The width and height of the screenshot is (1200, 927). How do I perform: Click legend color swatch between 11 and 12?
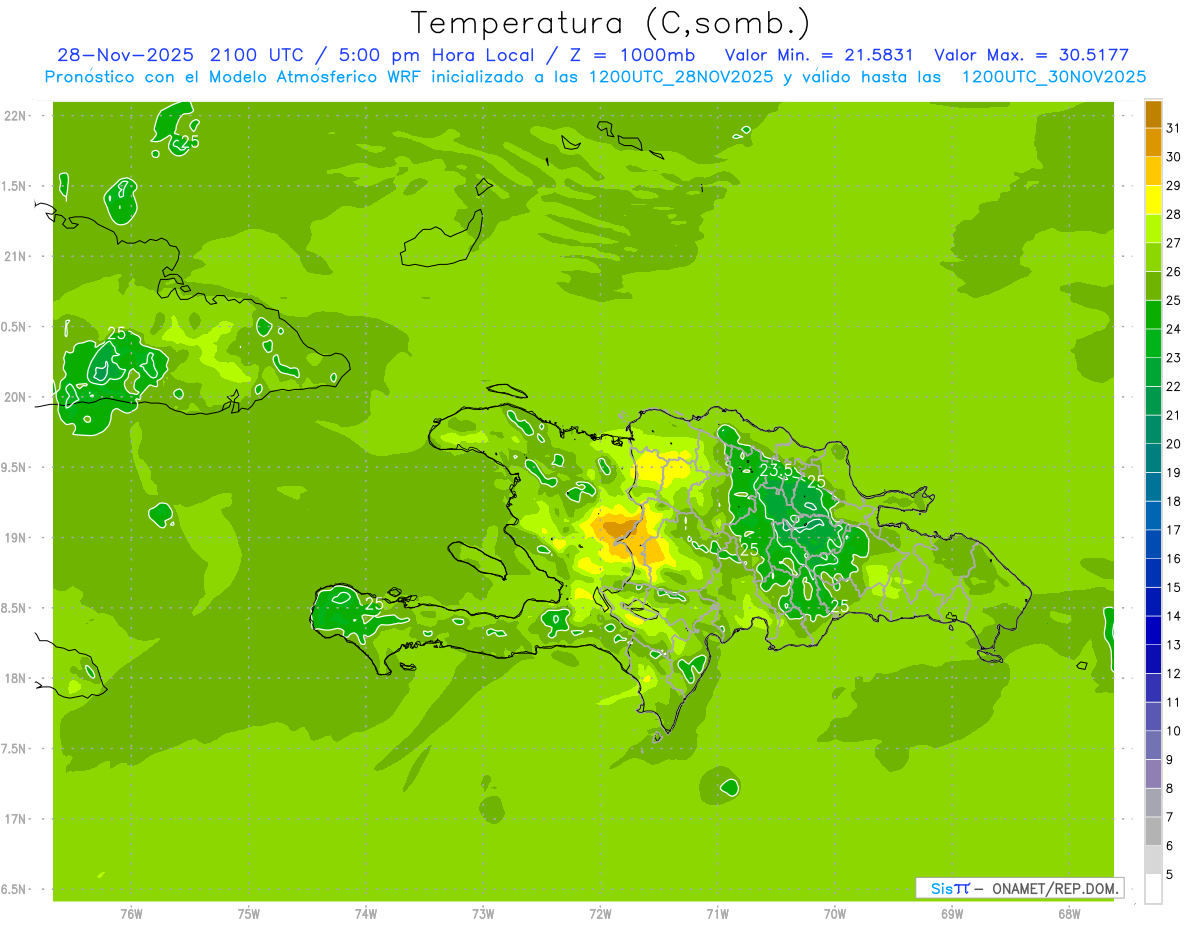coord(1153,688)
